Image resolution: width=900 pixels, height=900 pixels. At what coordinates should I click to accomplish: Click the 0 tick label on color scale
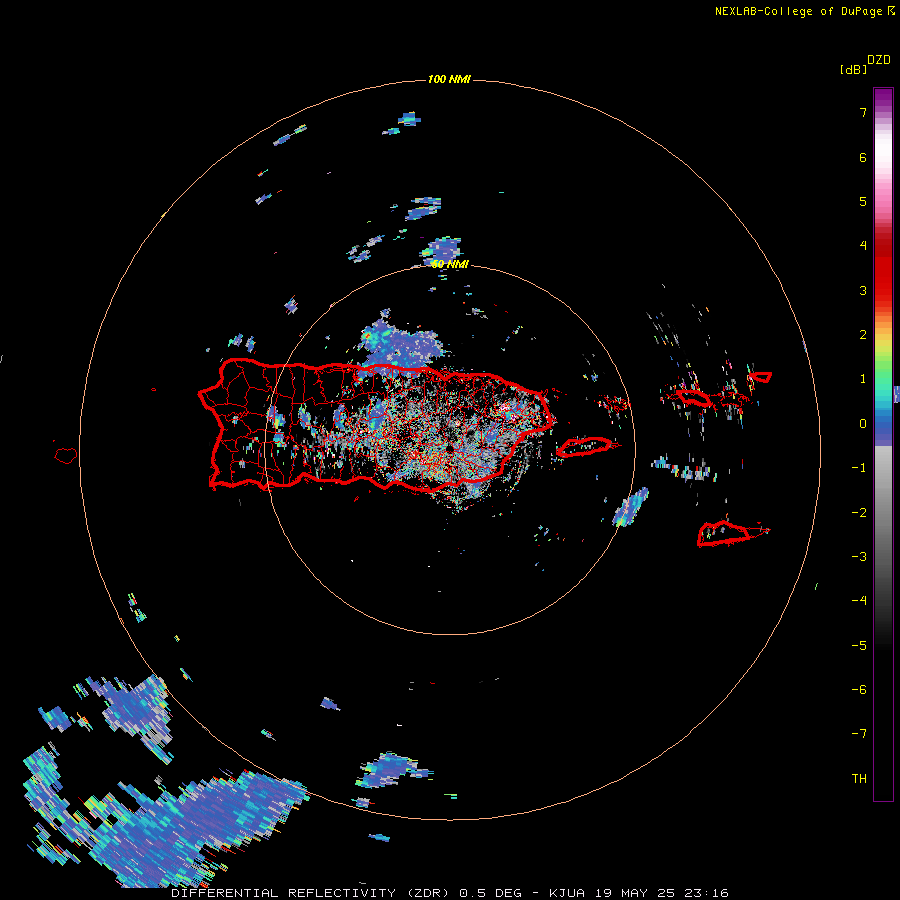863,424
